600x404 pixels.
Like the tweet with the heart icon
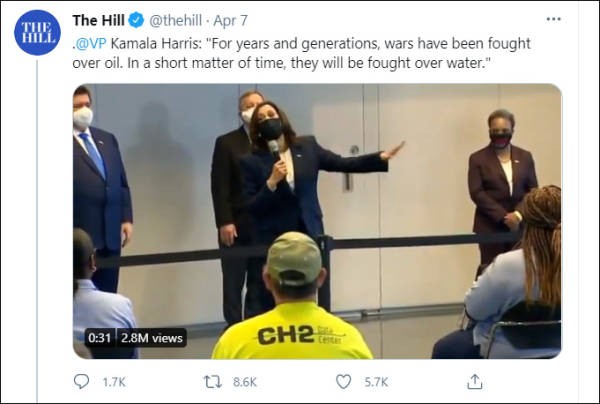tap(343, 381)
